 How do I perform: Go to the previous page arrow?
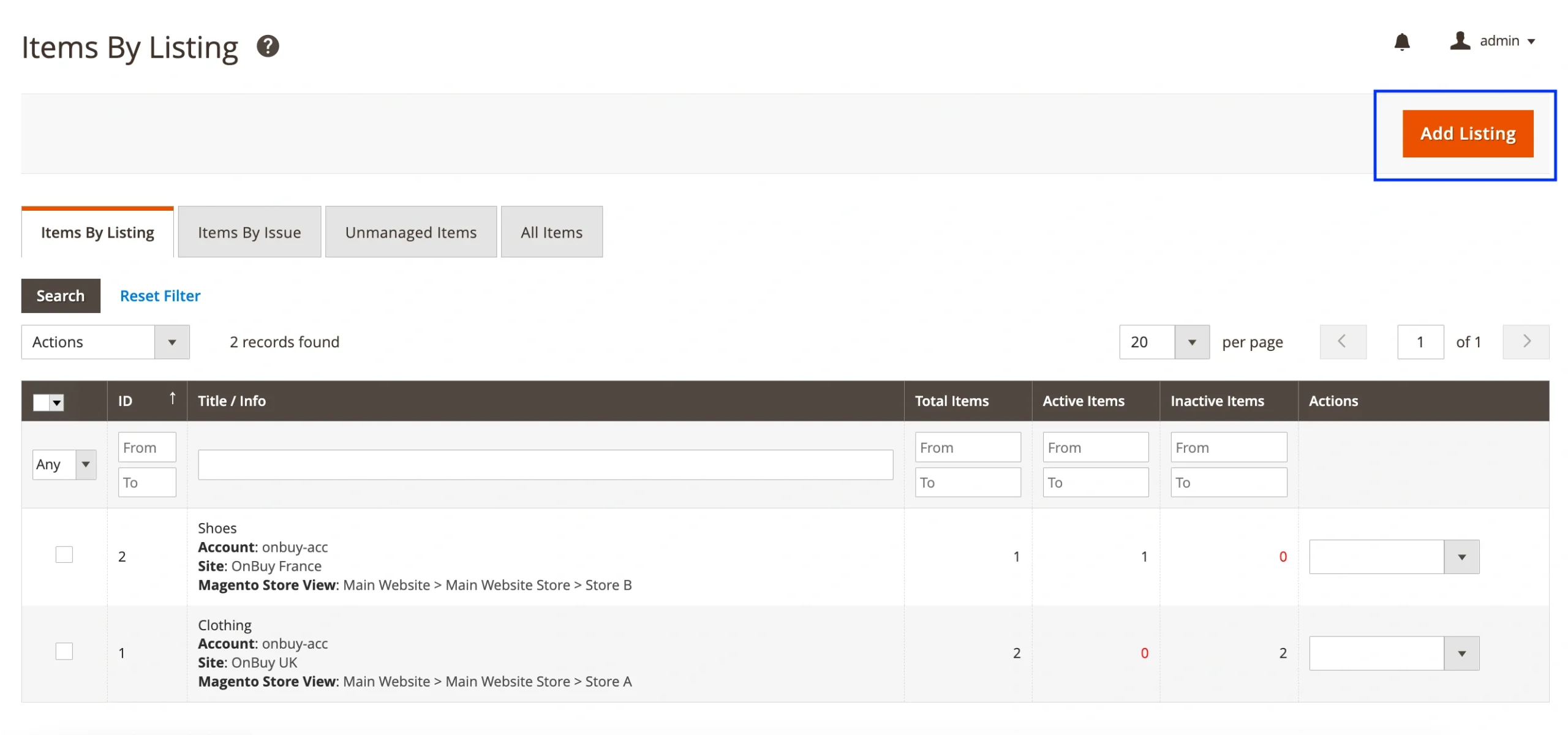(1342, 342)
